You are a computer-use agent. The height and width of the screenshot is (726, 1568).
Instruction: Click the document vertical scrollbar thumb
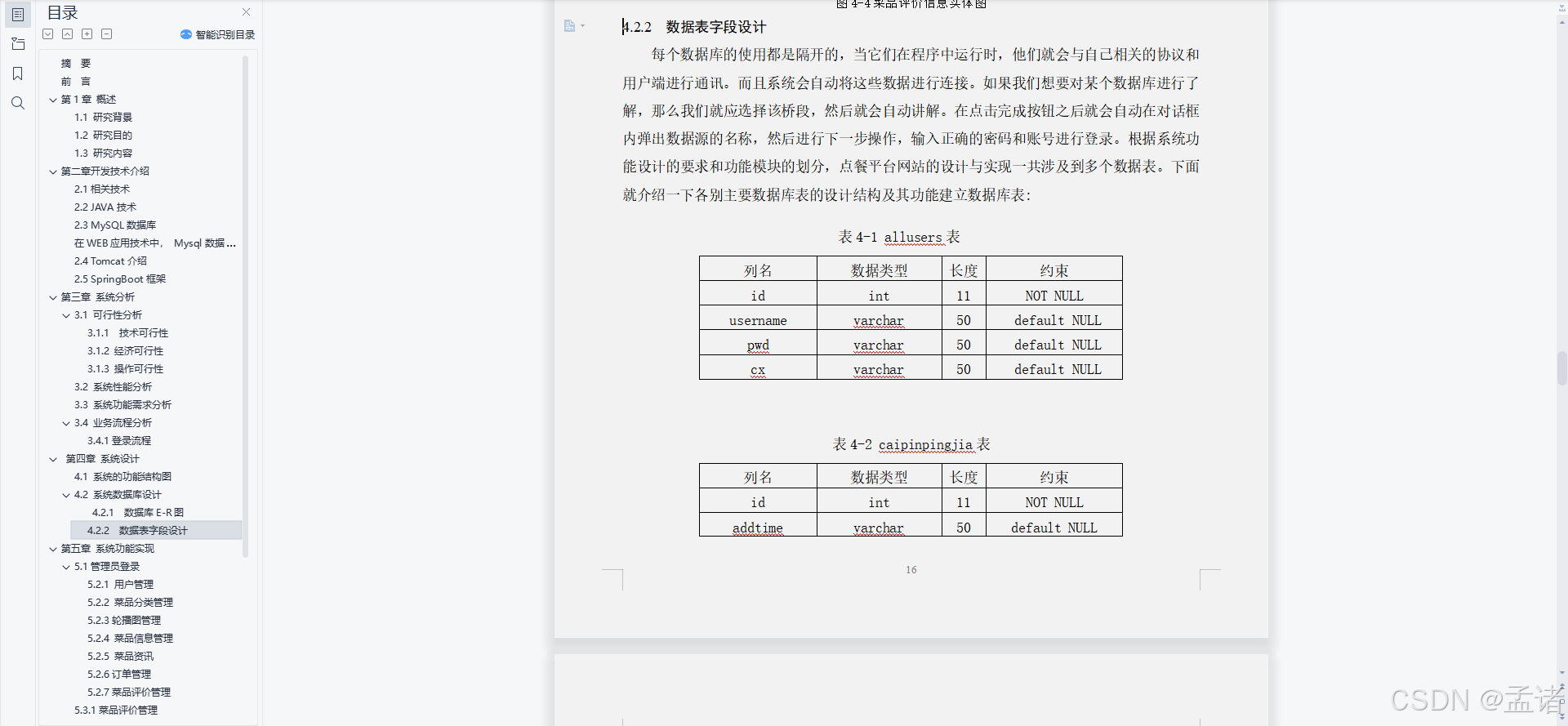tap(1561, 367)
